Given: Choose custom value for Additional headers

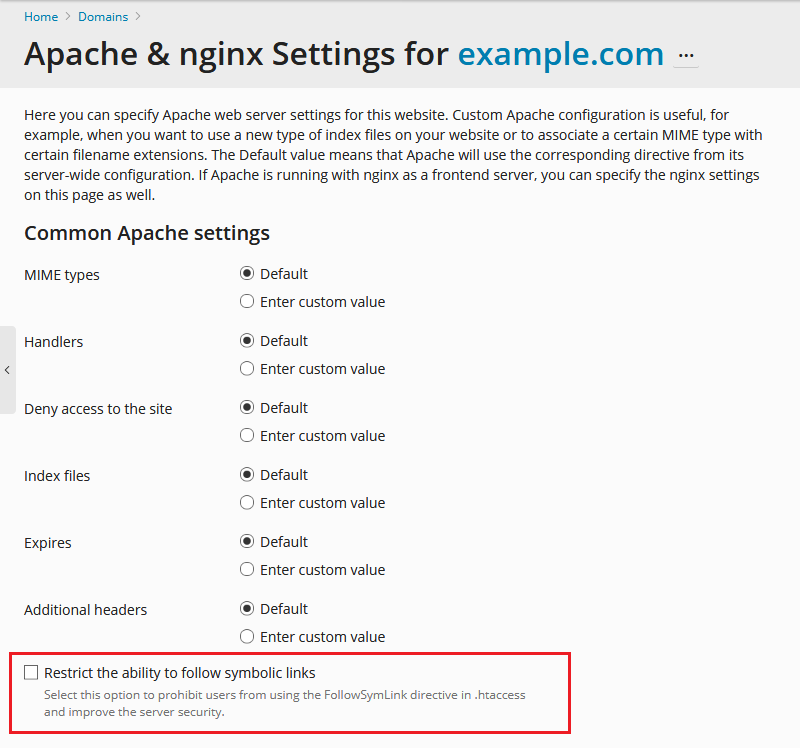Looking at the screenshot, I should point(247,637).
